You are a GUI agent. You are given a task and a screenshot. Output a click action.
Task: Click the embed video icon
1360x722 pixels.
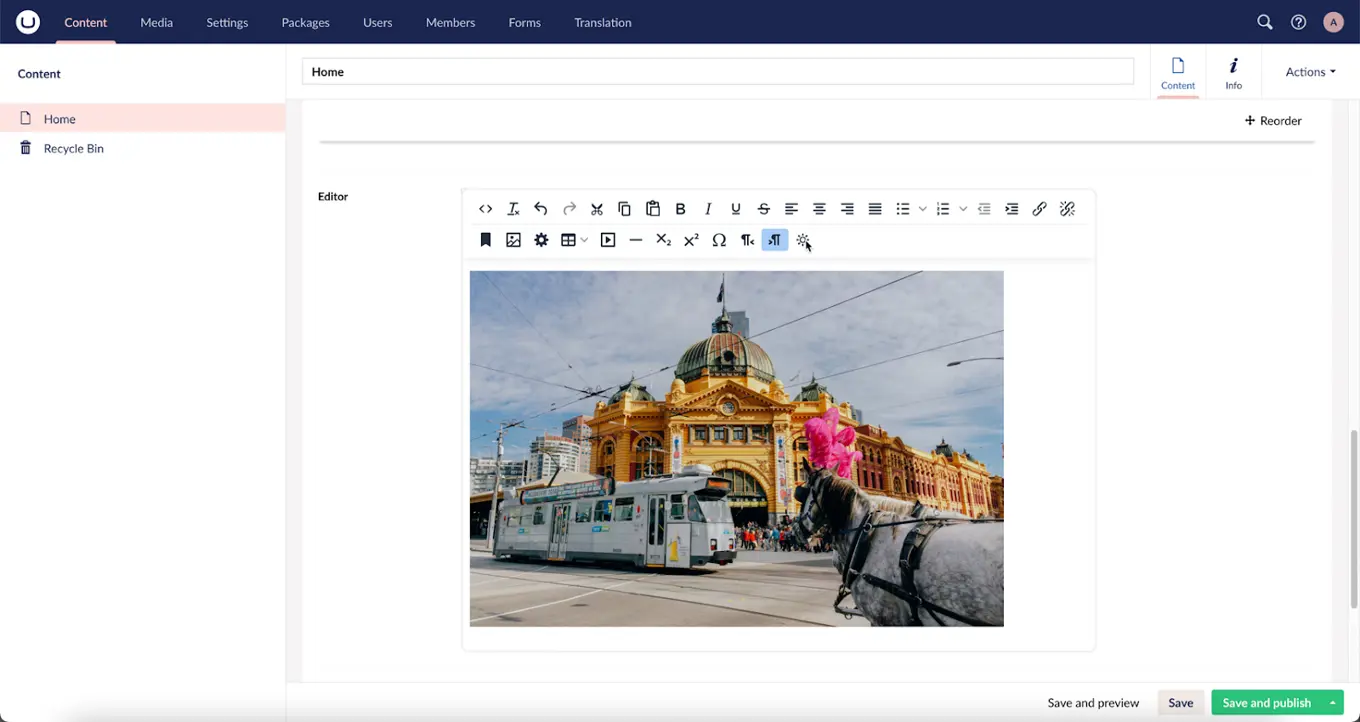(608, 240)
